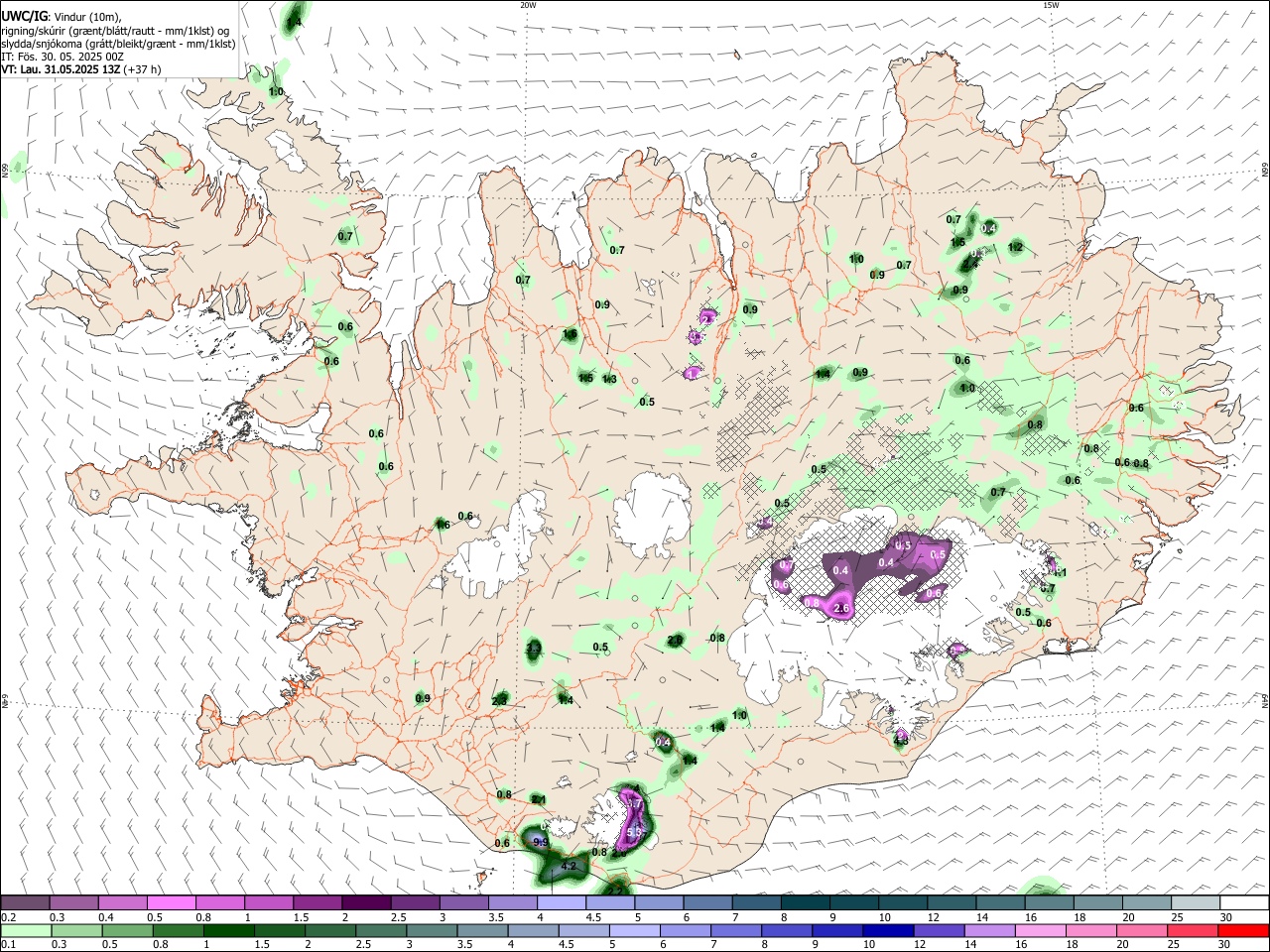Click the darkest green 1 rain legend swatch
Viewport: 1270px width, 952px height.
click(x=228, y=930)
